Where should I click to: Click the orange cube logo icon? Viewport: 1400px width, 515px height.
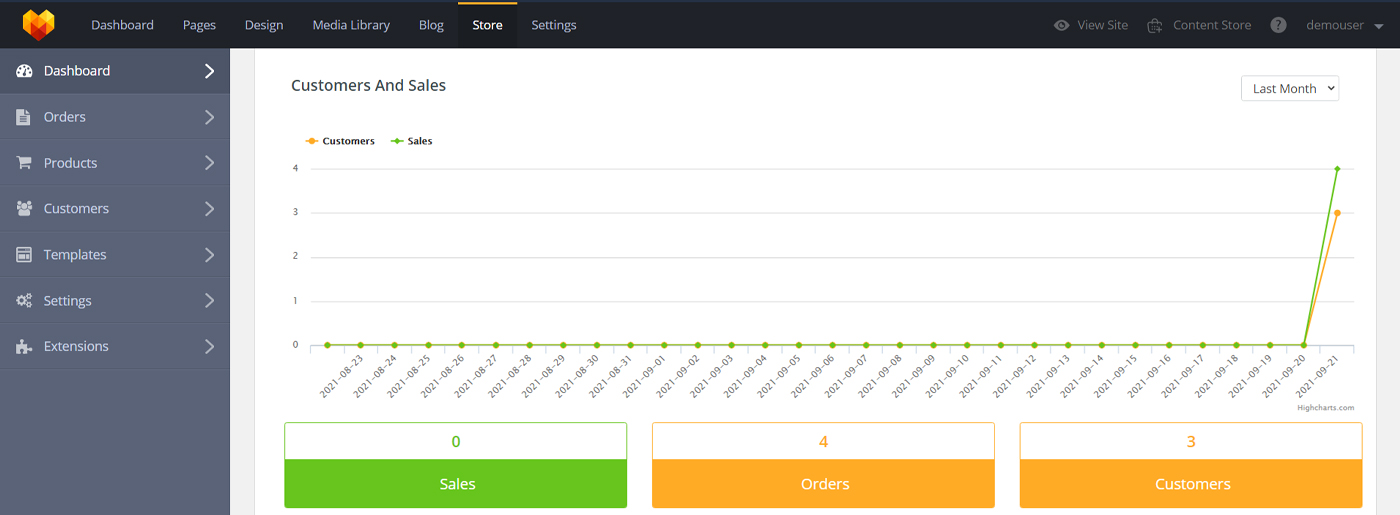click(x=38, y=25)
